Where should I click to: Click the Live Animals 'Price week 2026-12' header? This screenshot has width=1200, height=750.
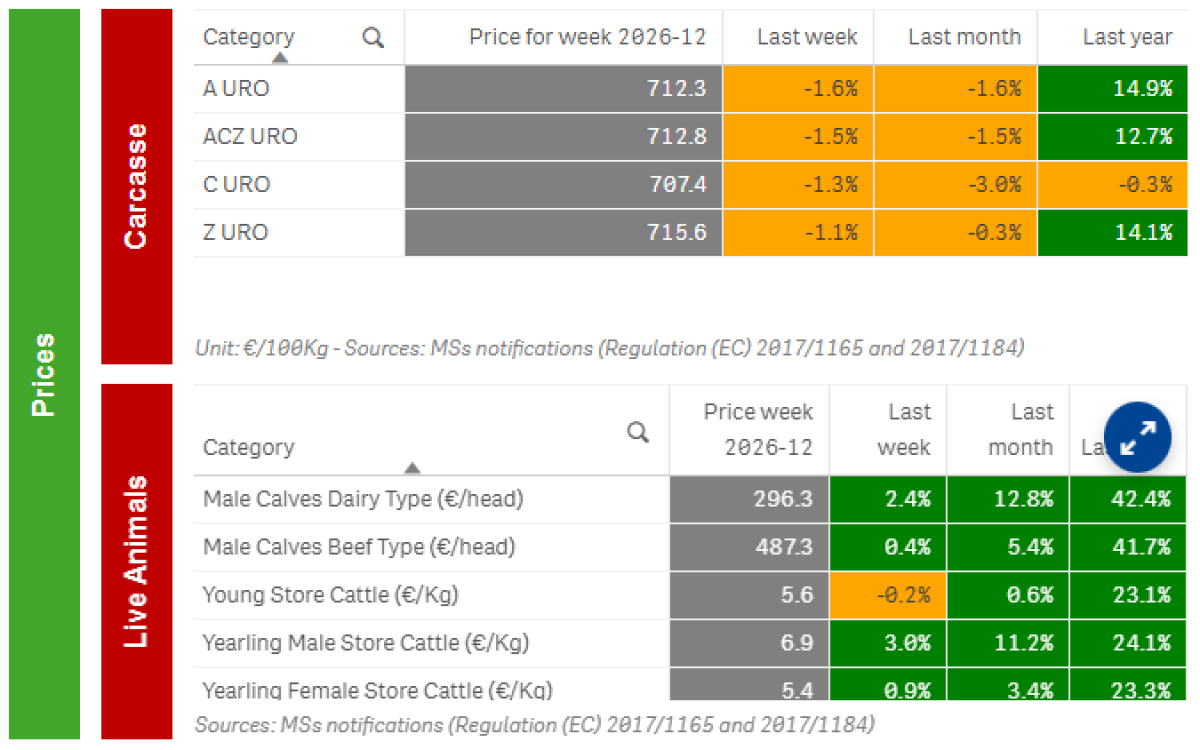coord(758,429)
